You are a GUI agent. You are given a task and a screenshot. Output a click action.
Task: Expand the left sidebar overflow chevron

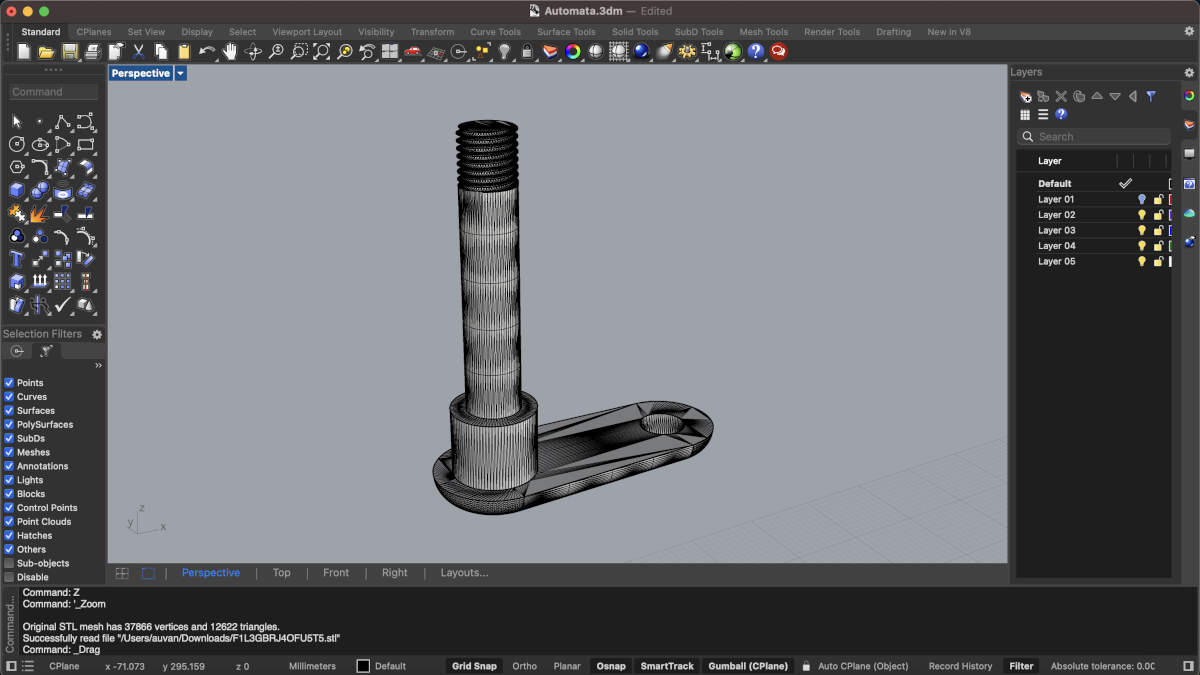98,366
